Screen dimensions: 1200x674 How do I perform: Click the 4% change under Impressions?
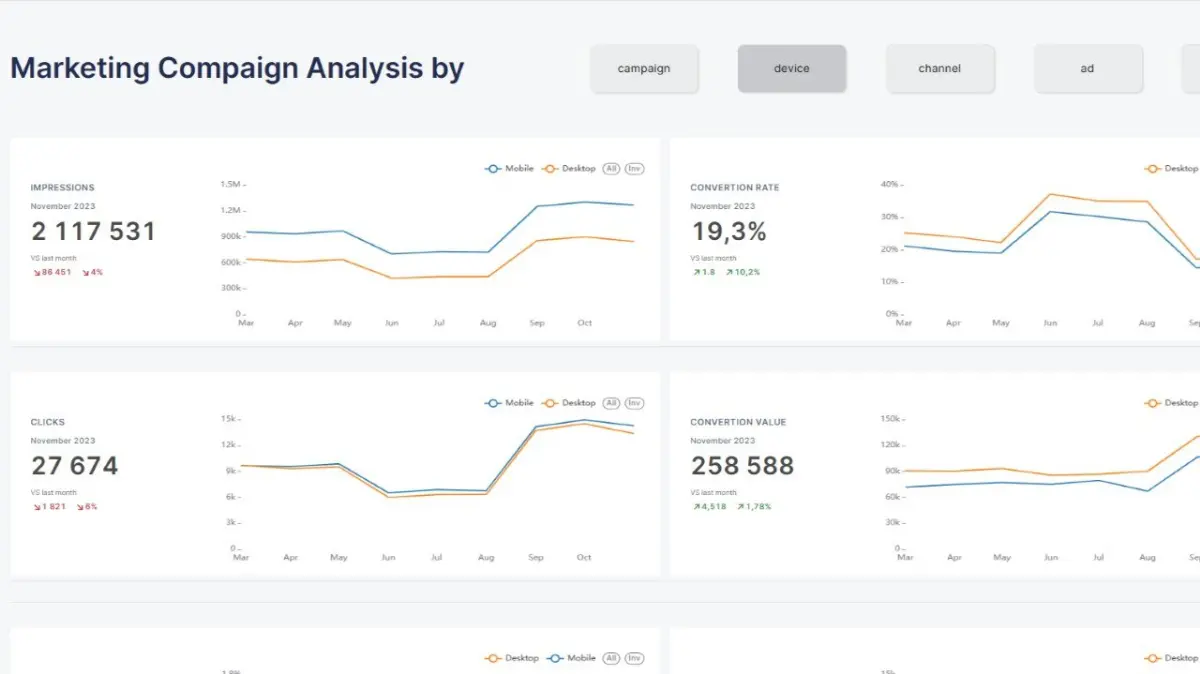(93, 272)
